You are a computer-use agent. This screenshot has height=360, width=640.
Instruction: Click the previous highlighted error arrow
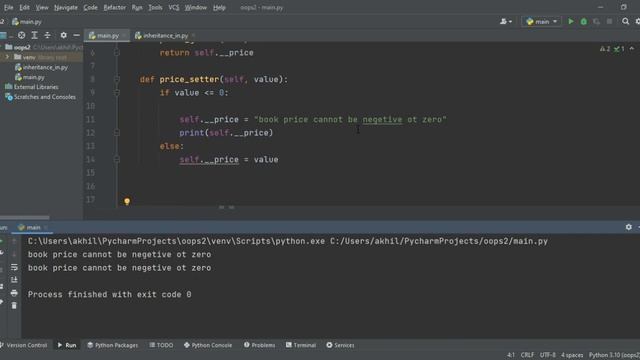click(x=632, y=49)
